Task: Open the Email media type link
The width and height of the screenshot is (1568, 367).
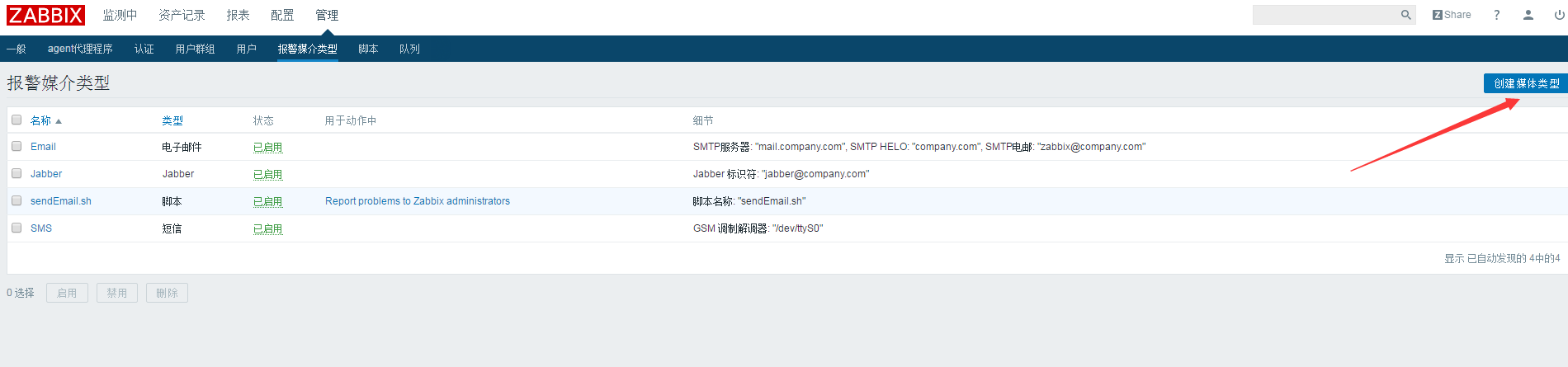Action: click(x=43, y=147)
